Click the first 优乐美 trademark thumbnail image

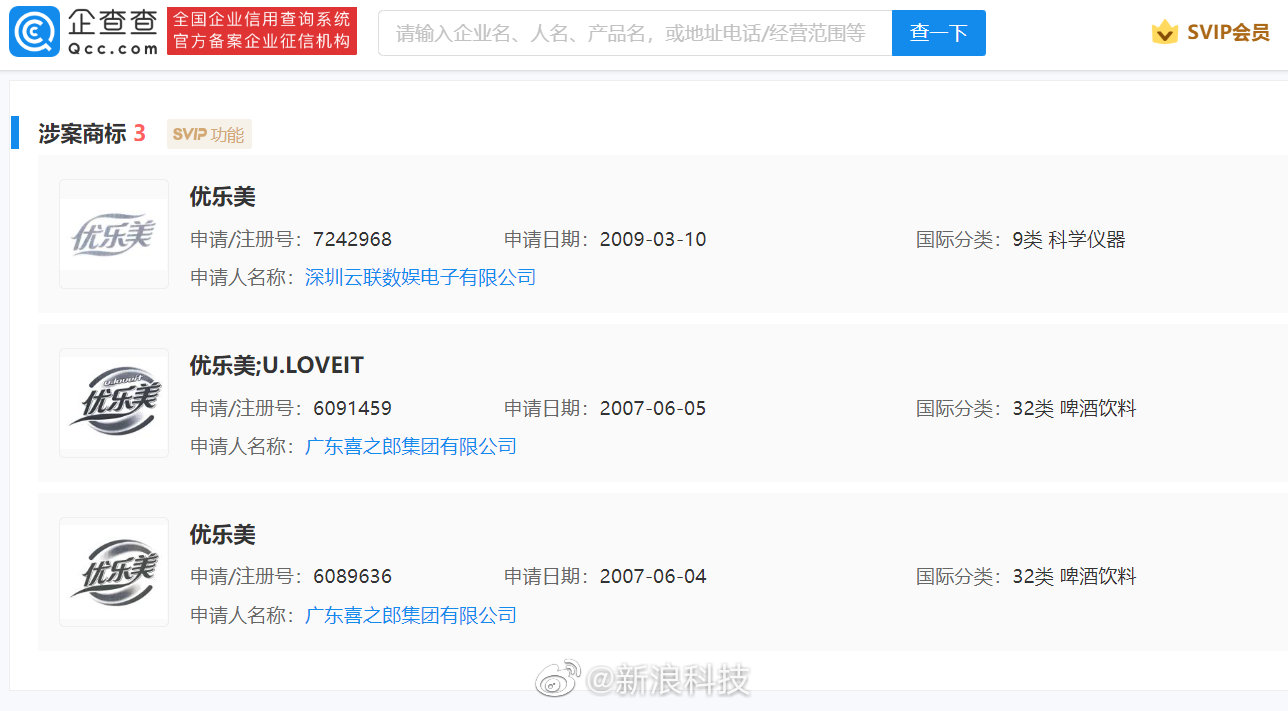(x=113, y=233)
